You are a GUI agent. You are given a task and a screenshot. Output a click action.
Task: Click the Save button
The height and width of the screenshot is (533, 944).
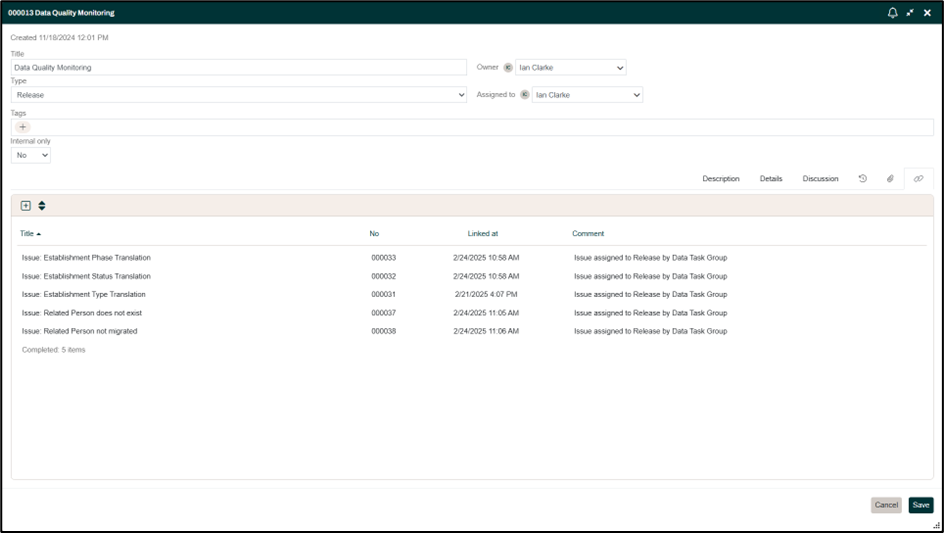coord(920,505)
